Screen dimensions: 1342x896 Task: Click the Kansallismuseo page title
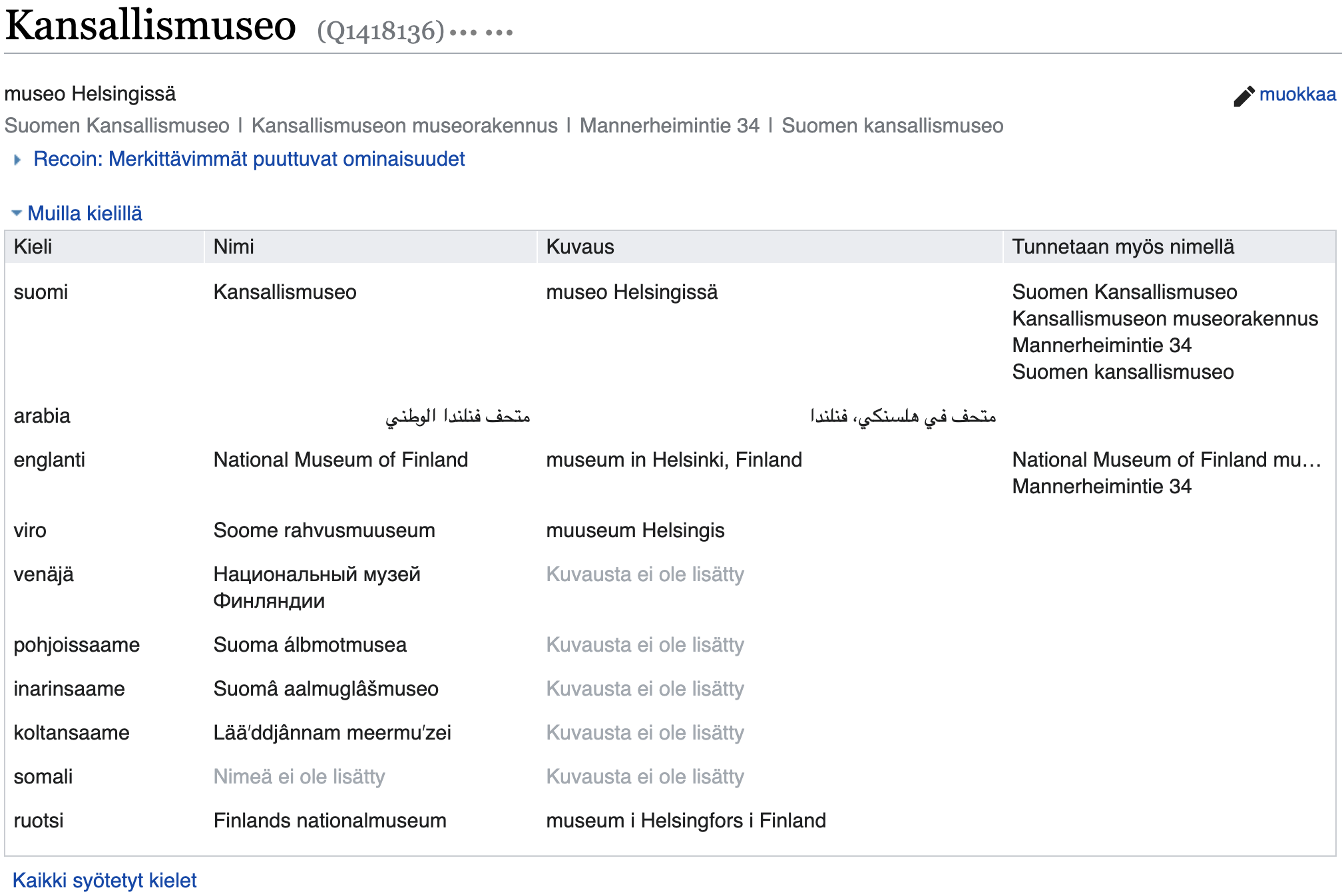(x=150, y=27)
